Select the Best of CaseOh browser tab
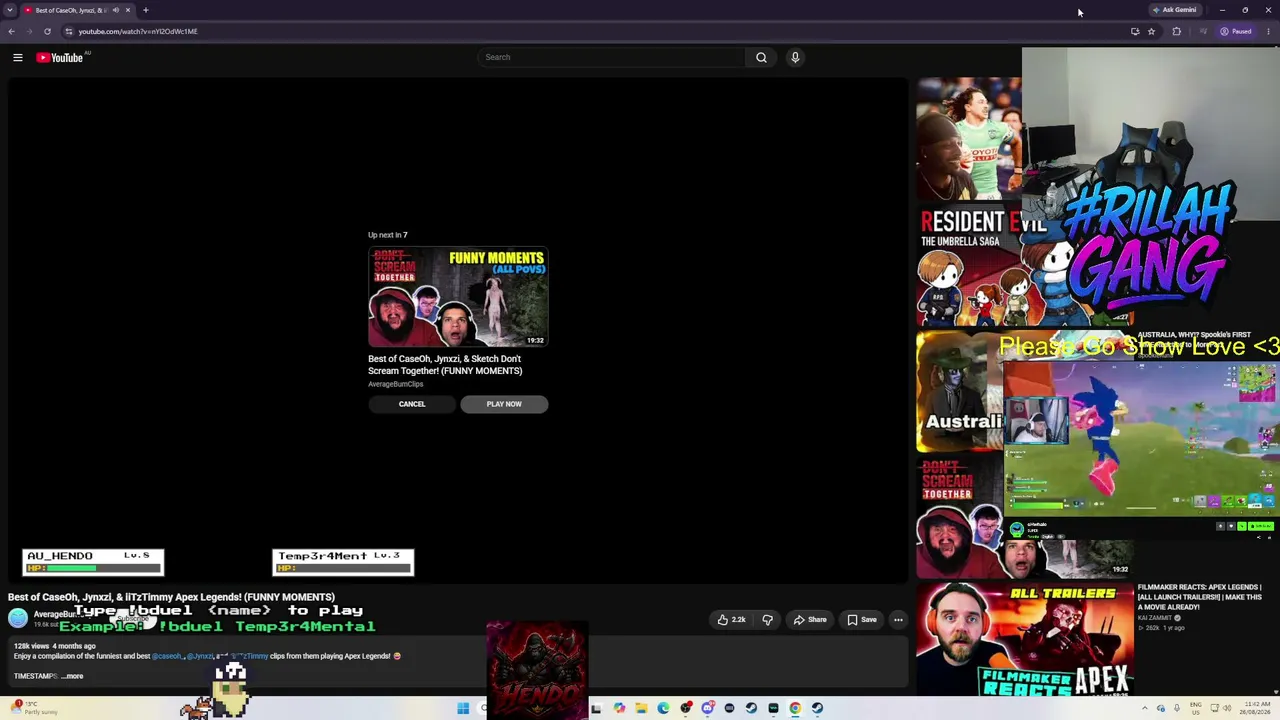This screenshot has height=720, width=1280. [x=78, y=10]
